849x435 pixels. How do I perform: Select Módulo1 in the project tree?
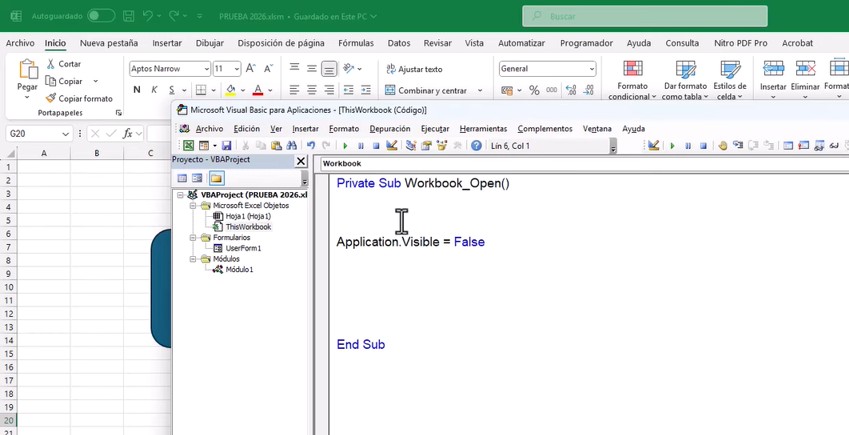pos(238,269)
